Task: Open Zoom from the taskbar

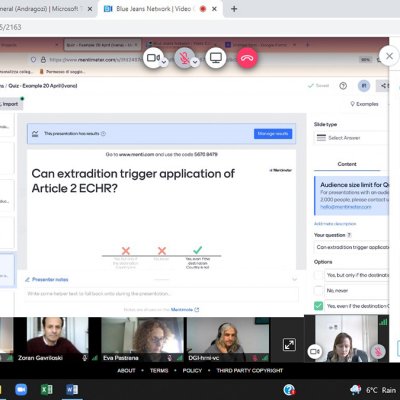Action: 21,389
